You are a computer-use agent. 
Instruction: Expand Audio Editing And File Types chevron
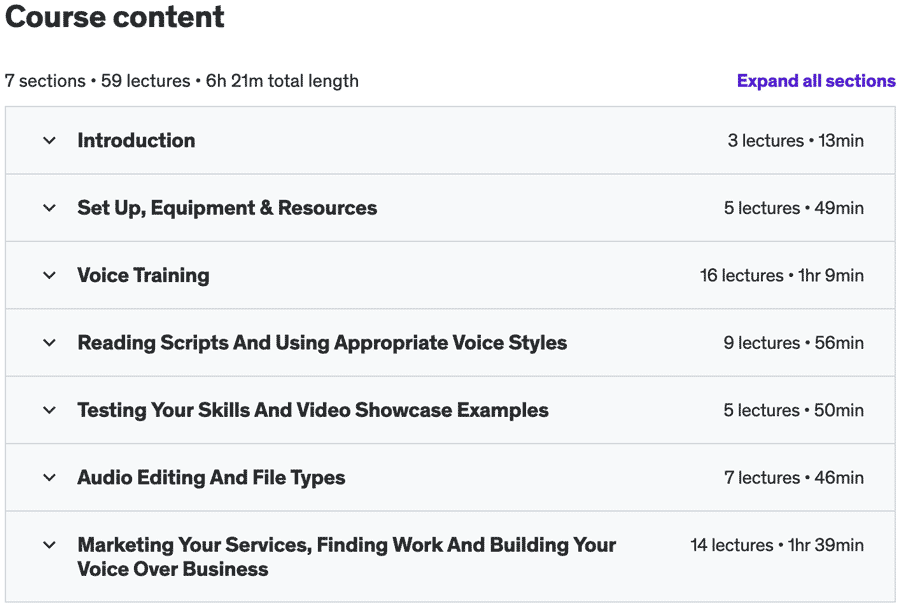[49, 477]
